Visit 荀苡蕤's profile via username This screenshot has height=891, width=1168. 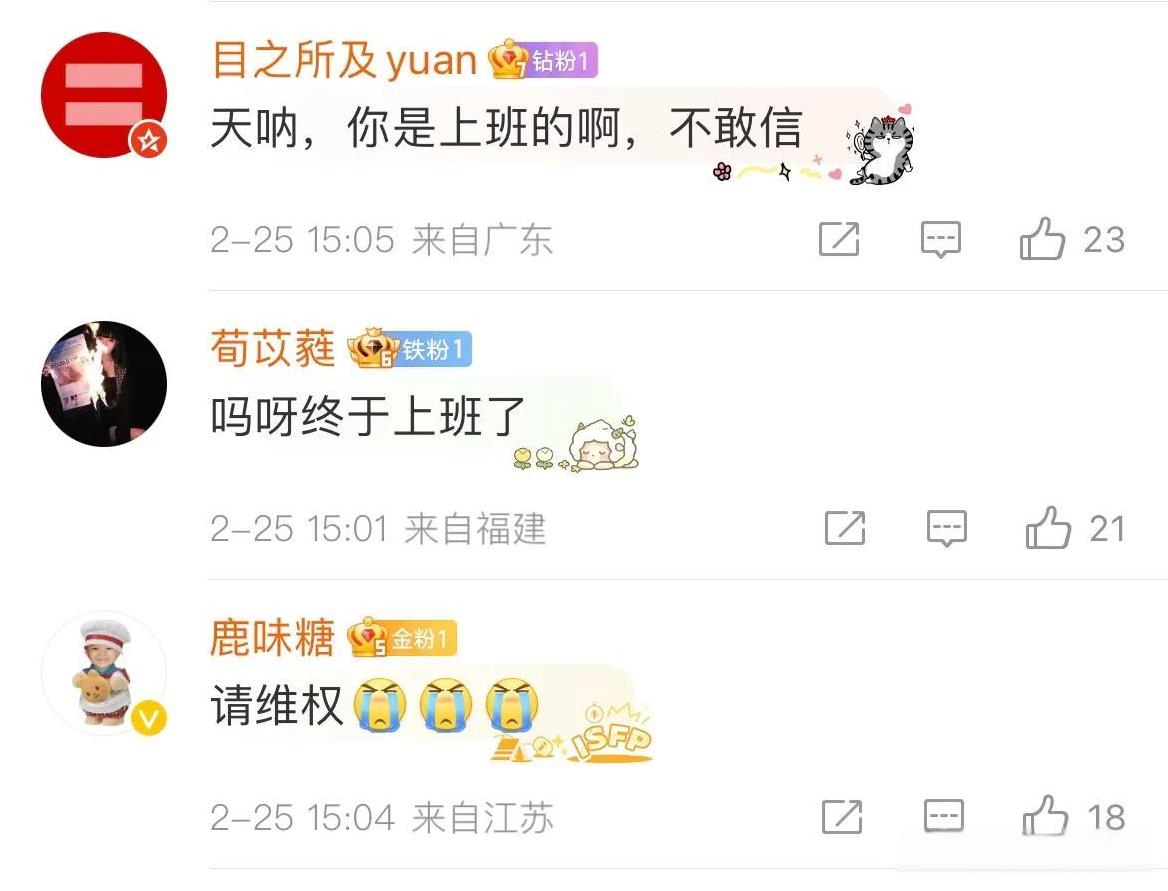point(273,348)
